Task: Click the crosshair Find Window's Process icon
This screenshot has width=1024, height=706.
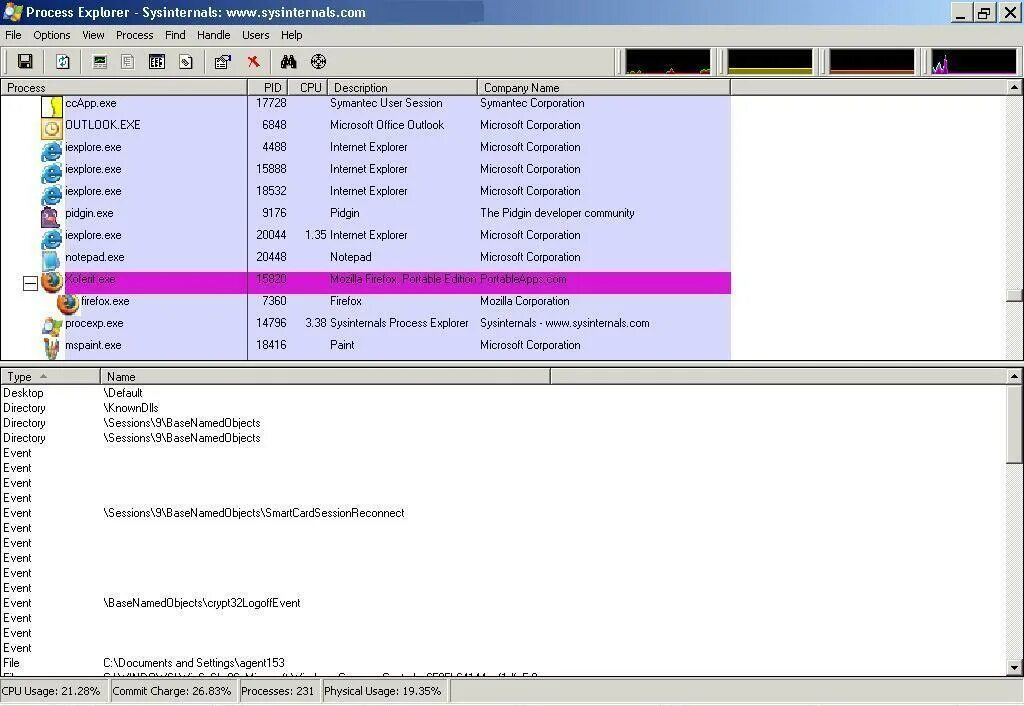Action: coord(318,61)
